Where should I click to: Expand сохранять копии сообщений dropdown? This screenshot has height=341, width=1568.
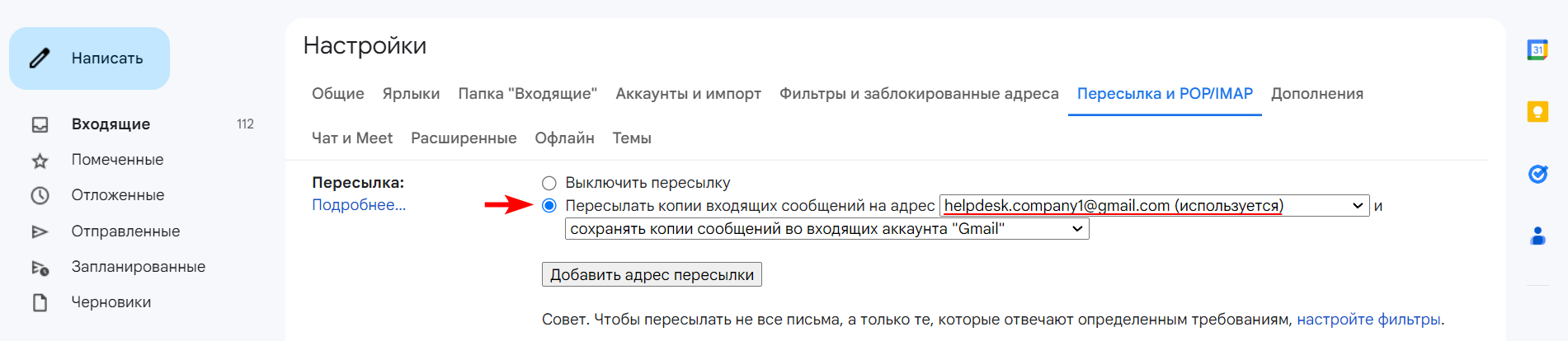click(x=827, y=229)
